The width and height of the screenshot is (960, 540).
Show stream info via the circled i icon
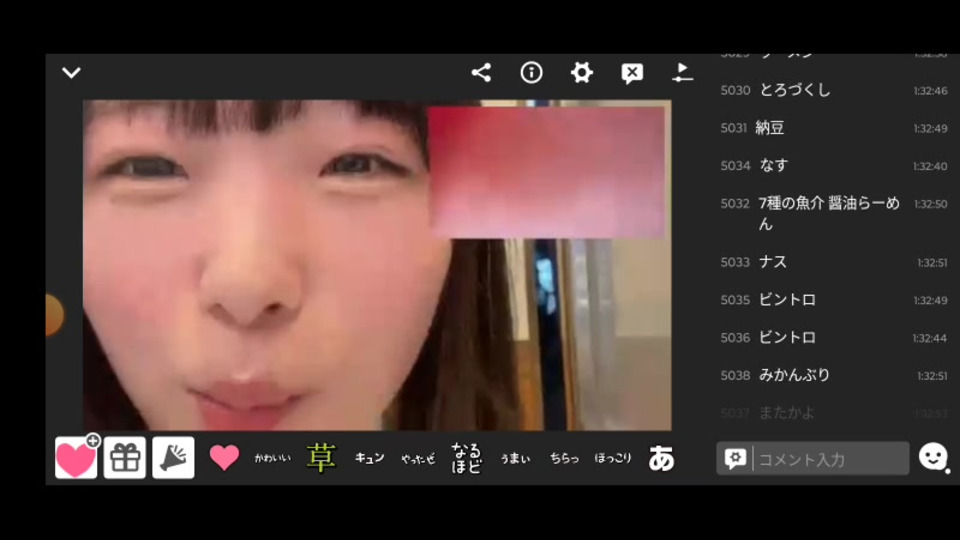[531, 73]
